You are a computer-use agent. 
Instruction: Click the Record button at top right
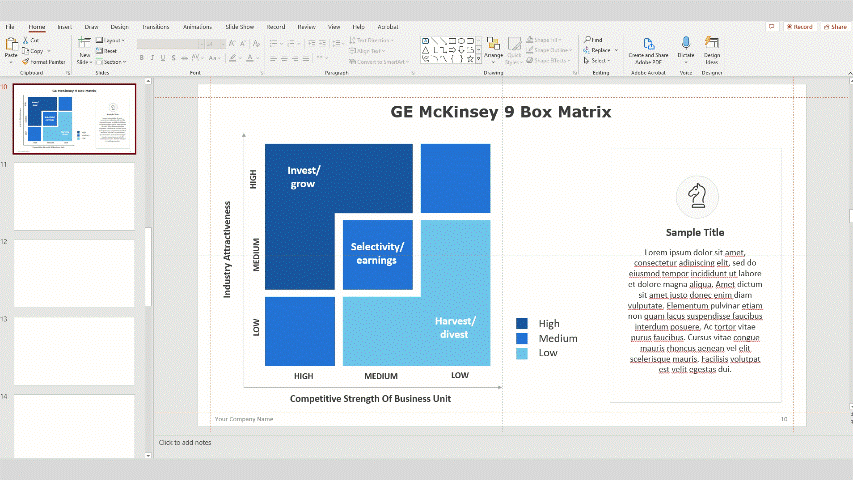click(799, 26)
